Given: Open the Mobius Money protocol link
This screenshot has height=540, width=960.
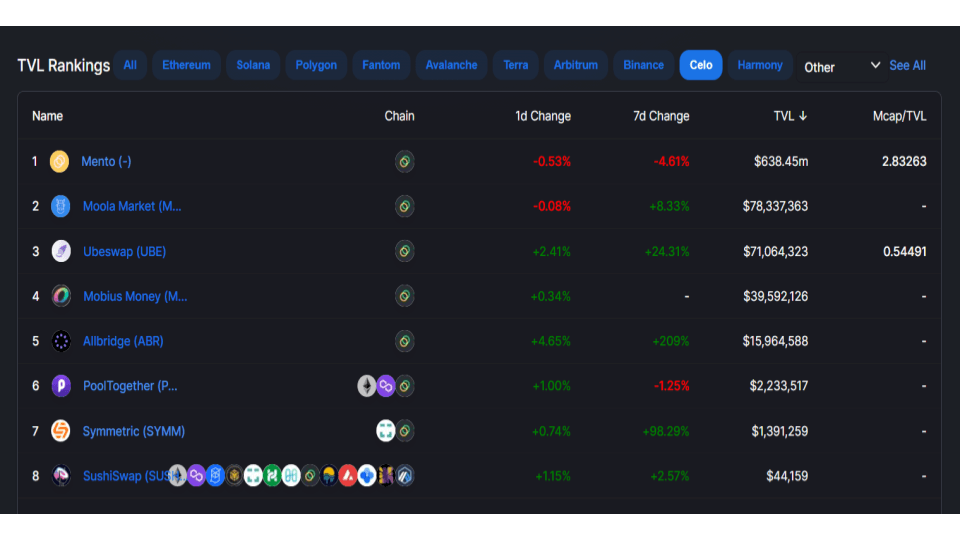Looking at the screenshot, I should pos(135,296).
